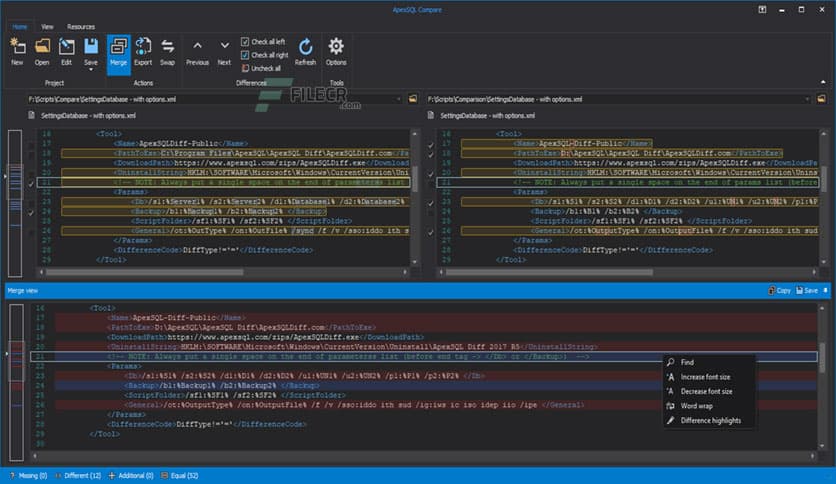The height and width of the screenshot is (484, 836).
Task: Uncheck line 26 checkbox in right pane
Action: point(431,232)
